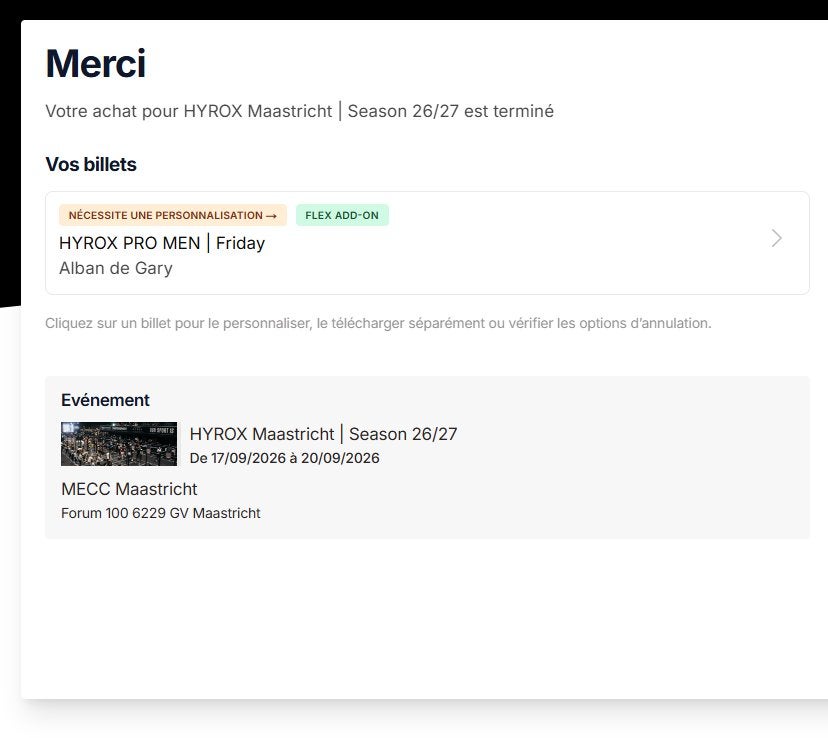Click the 'Vos billets' heading

tap(91, 164)
